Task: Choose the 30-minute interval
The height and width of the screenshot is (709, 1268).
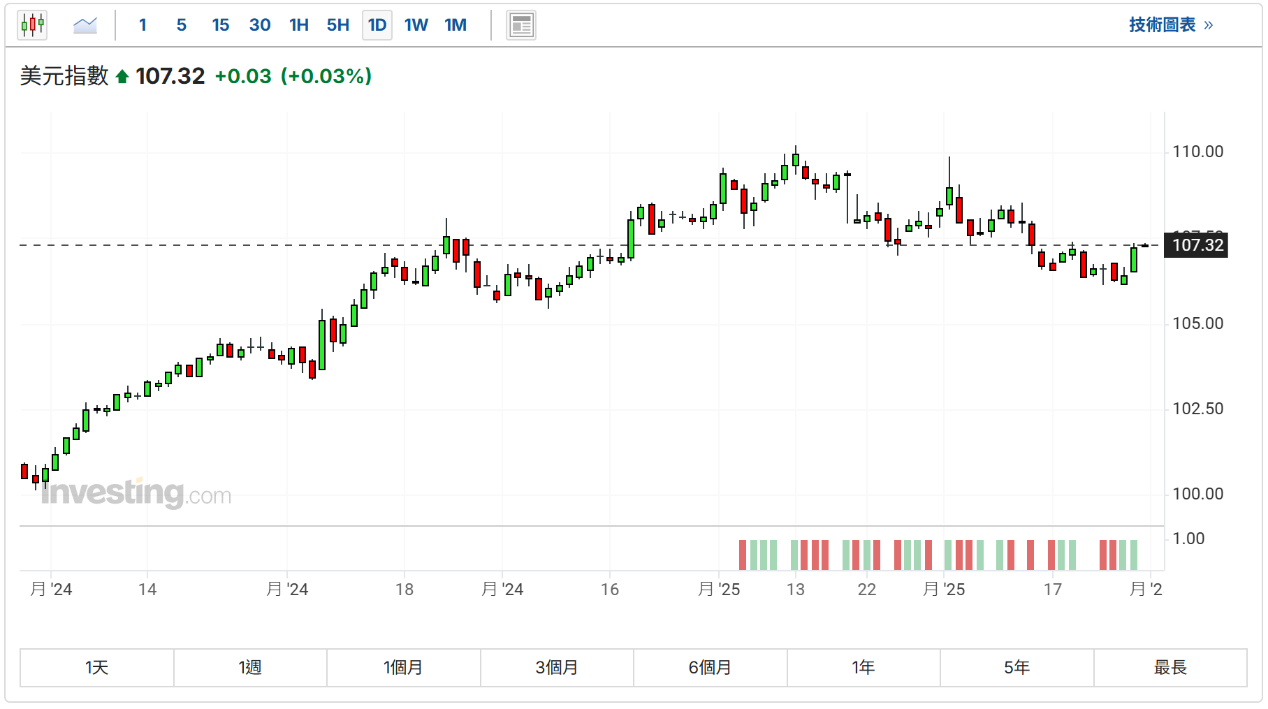Action: click(x=260, y=25)
